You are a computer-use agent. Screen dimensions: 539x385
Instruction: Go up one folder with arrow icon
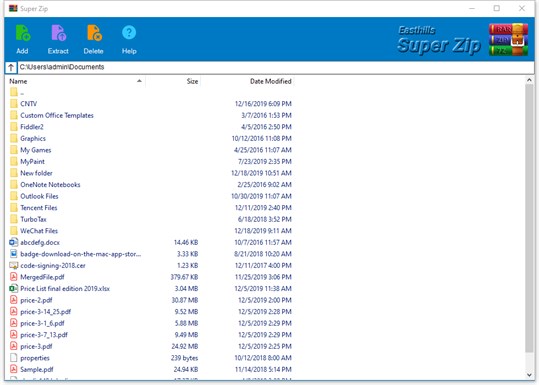[x=11, y=67]
